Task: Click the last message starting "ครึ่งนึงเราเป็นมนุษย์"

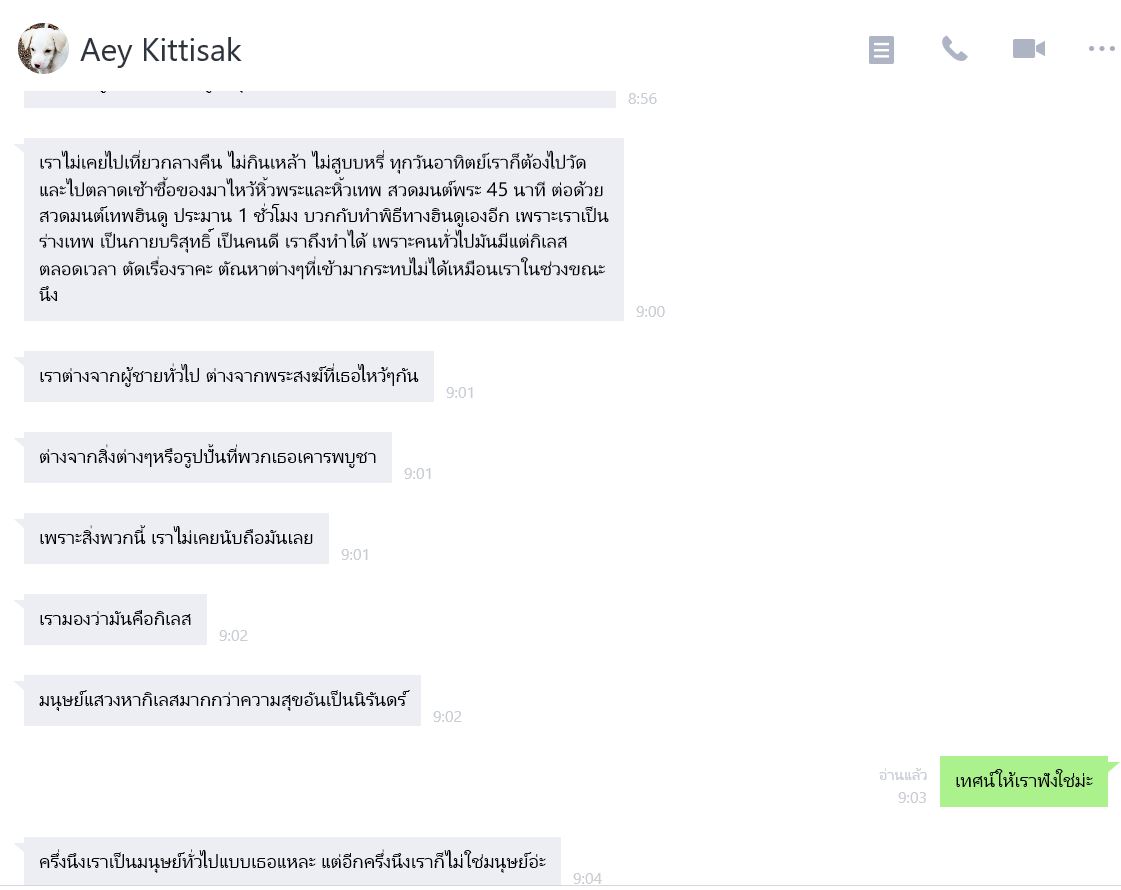Action: [x=292, y=861]
